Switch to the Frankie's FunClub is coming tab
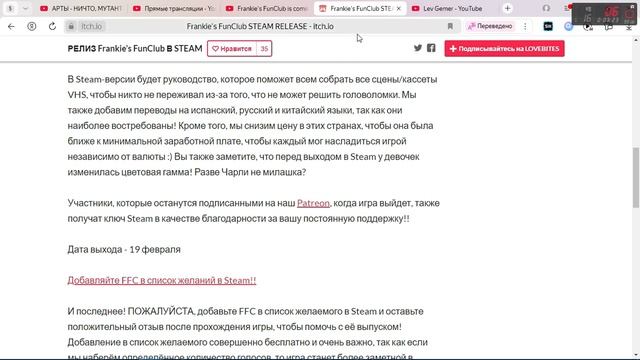640x360 pixels. pyautogui.click(x=267, y=8)
